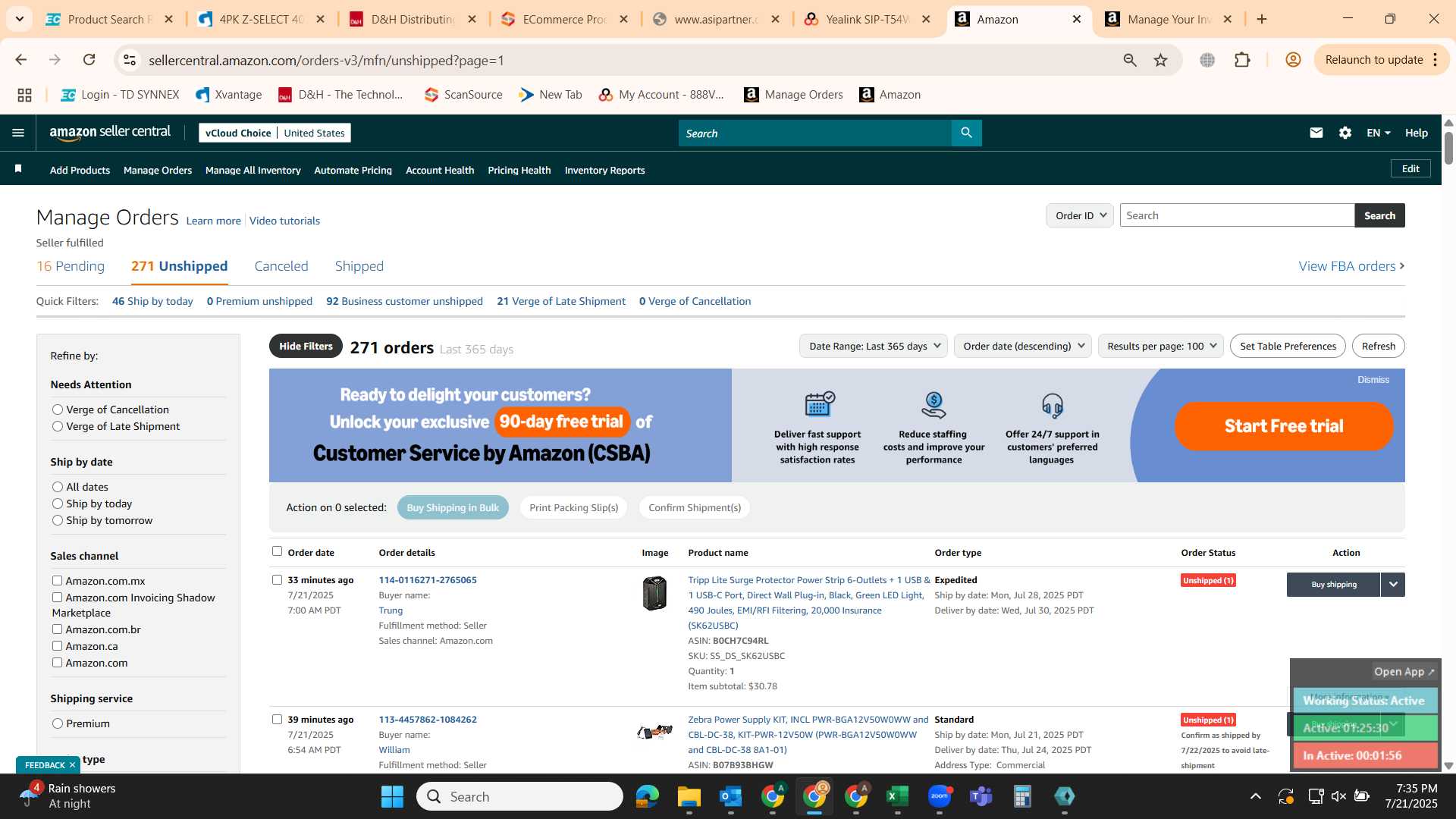Select Verge of Cancellation radio button
Image resolution: width=1456 pixels, height=819 pixels.
click(57, 409)
